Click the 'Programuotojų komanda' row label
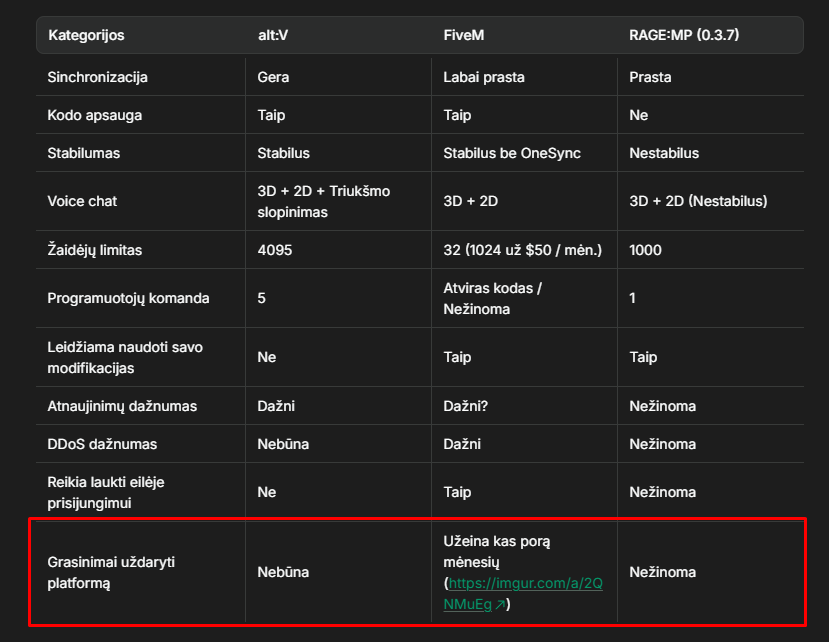Screen dimensions: 829x642 pos(128,298)
